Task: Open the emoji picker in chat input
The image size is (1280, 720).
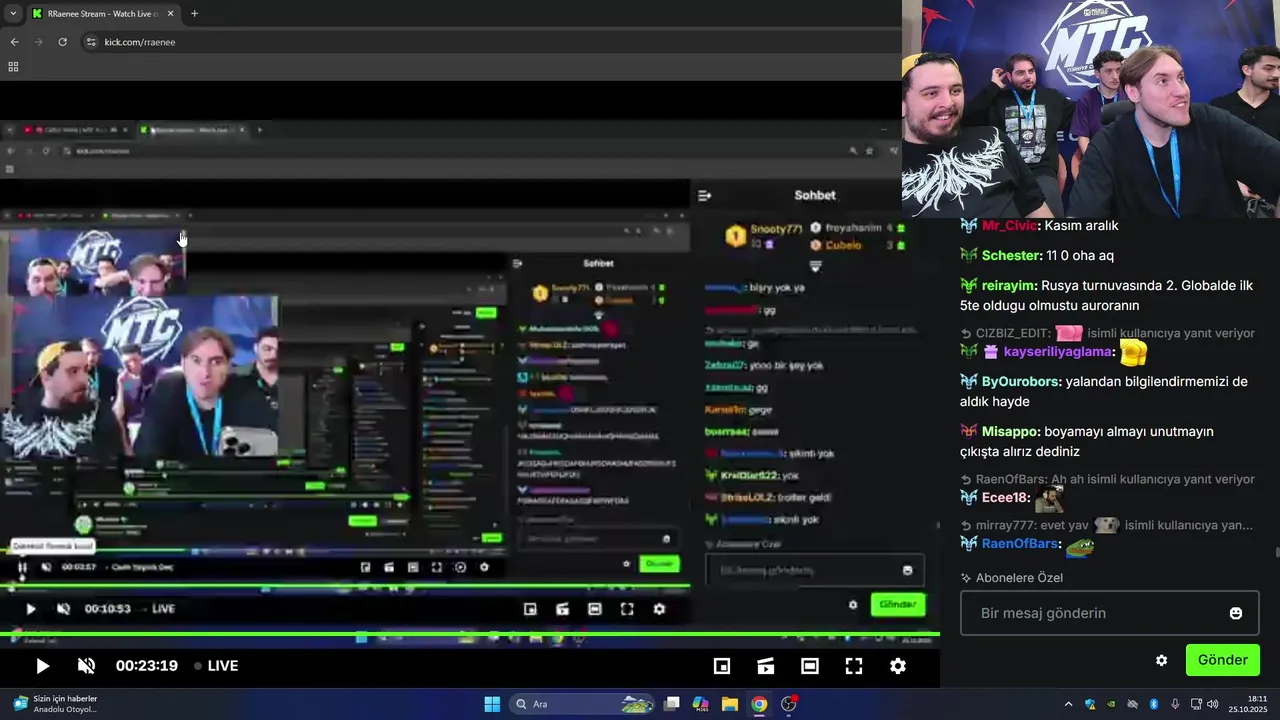Action: tap(1236, 613)
